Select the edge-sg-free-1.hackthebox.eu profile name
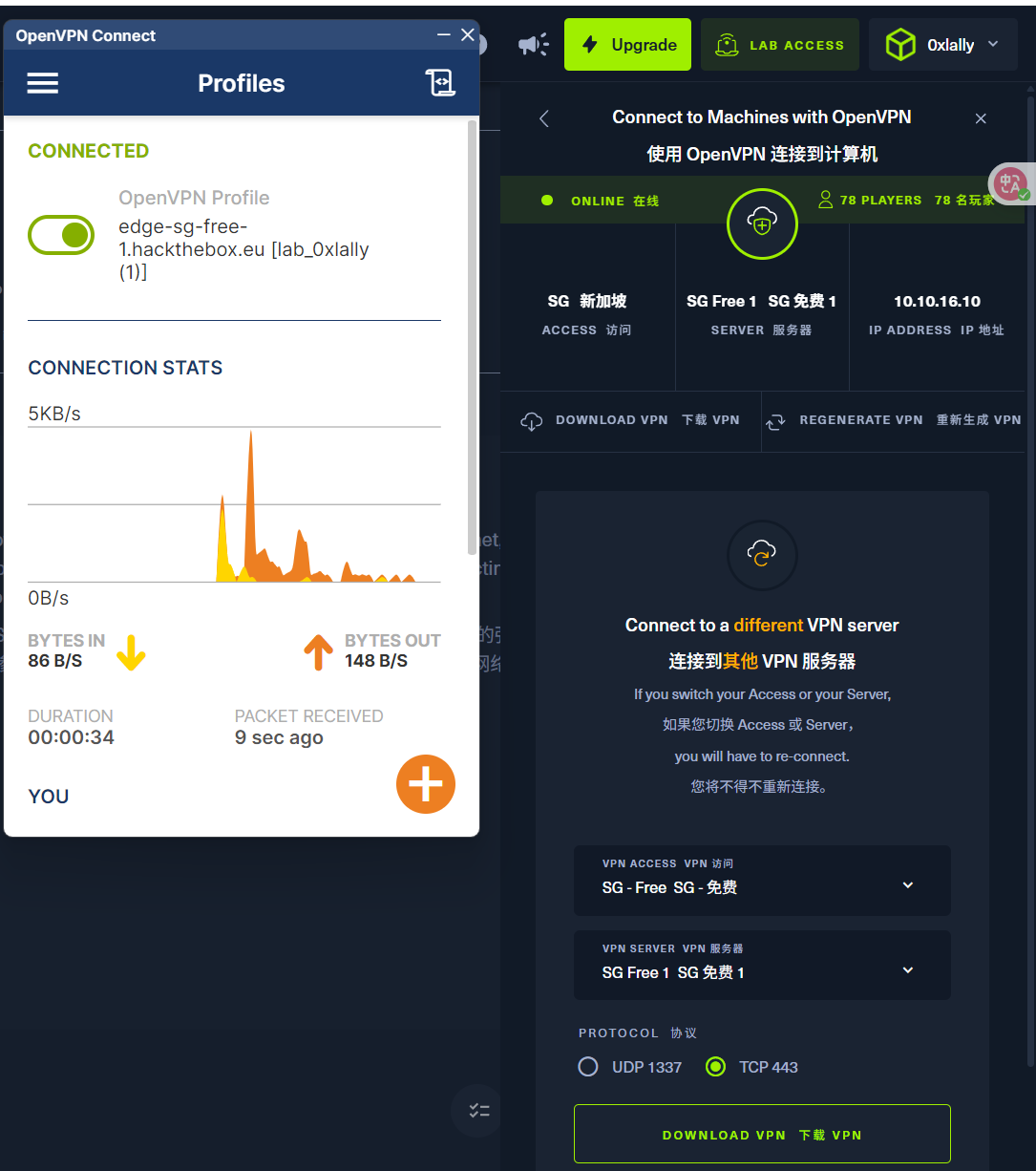 click(x=243, y=249)
